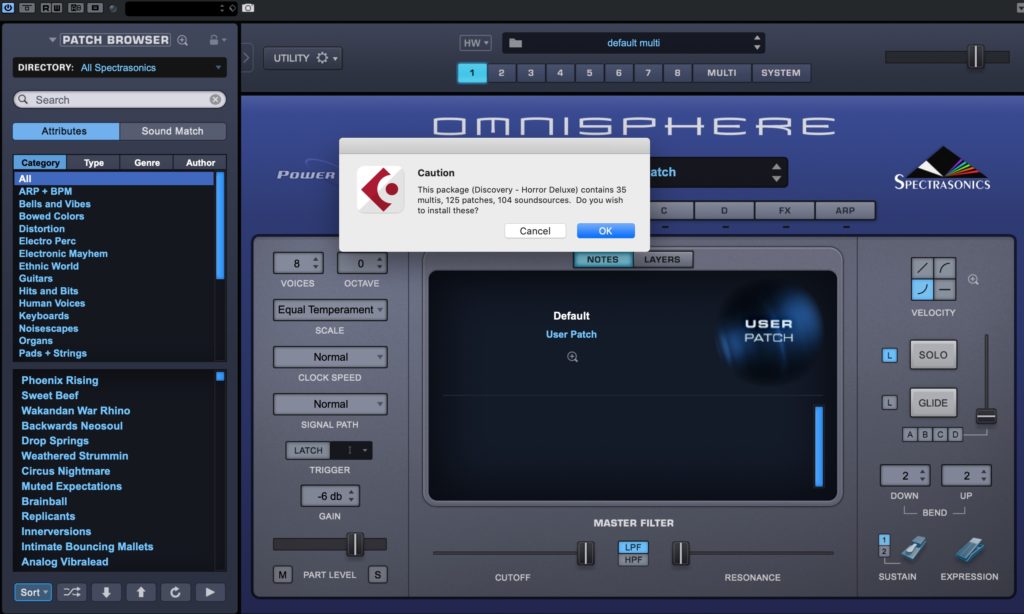Open the MULTI page tab

[722, 73]
